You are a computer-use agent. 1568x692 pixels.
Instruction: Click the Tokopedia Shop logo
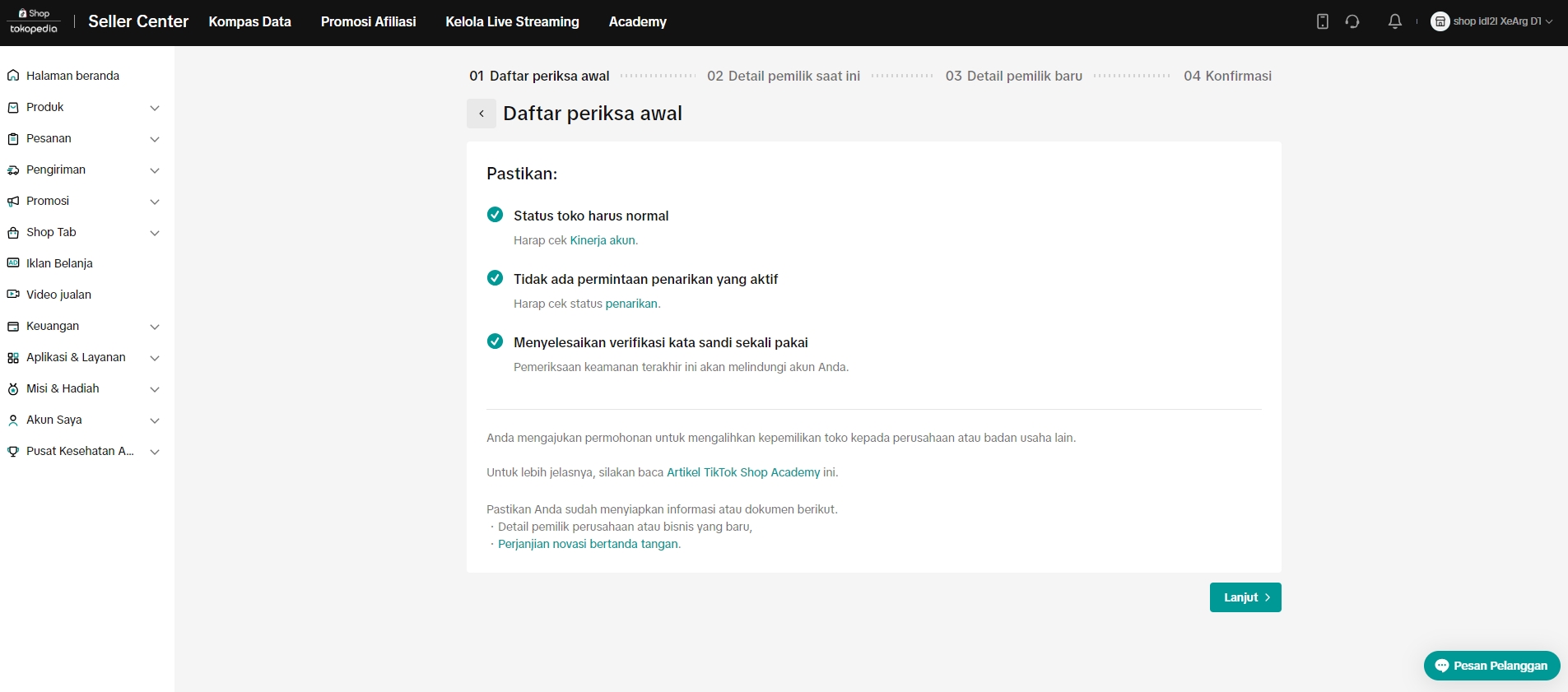pyautogui.click(x=34, y=21)
